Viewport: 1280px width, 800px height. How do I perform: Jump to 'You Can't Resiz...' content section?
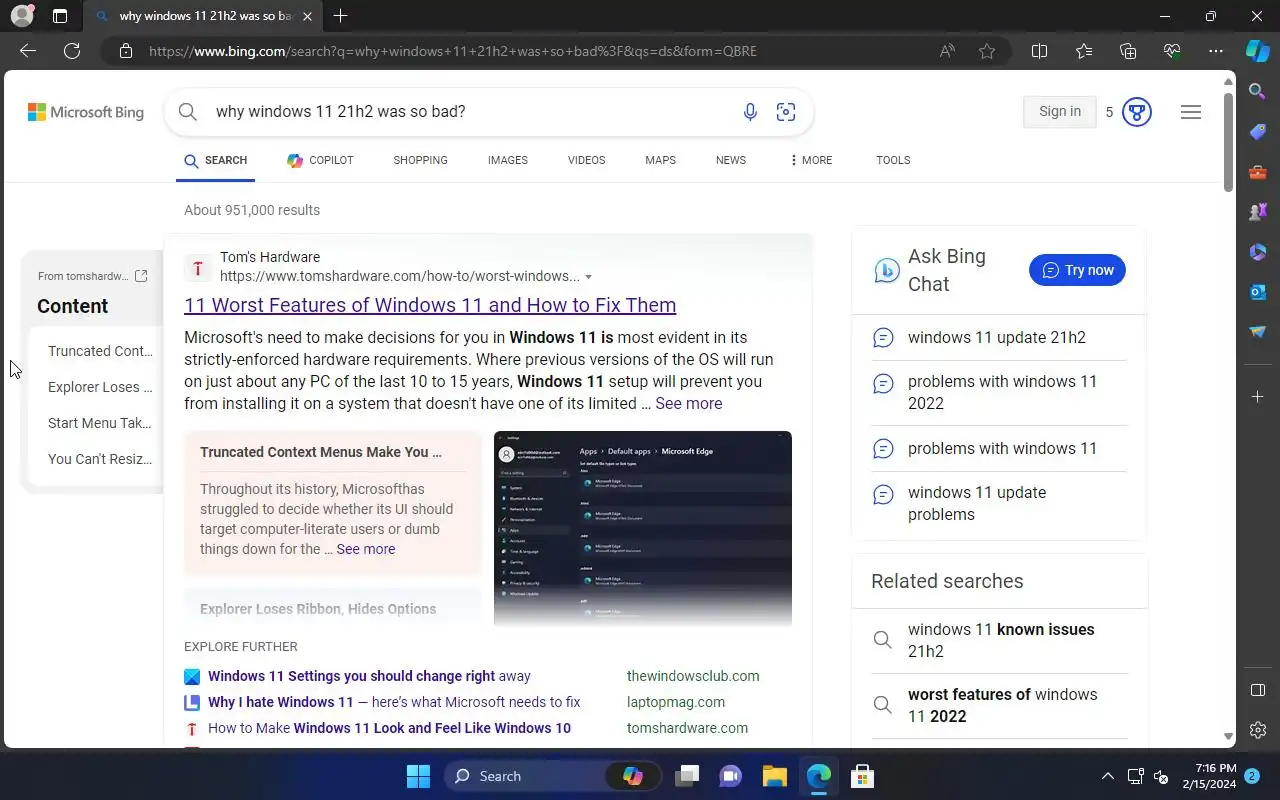point(100,459)
